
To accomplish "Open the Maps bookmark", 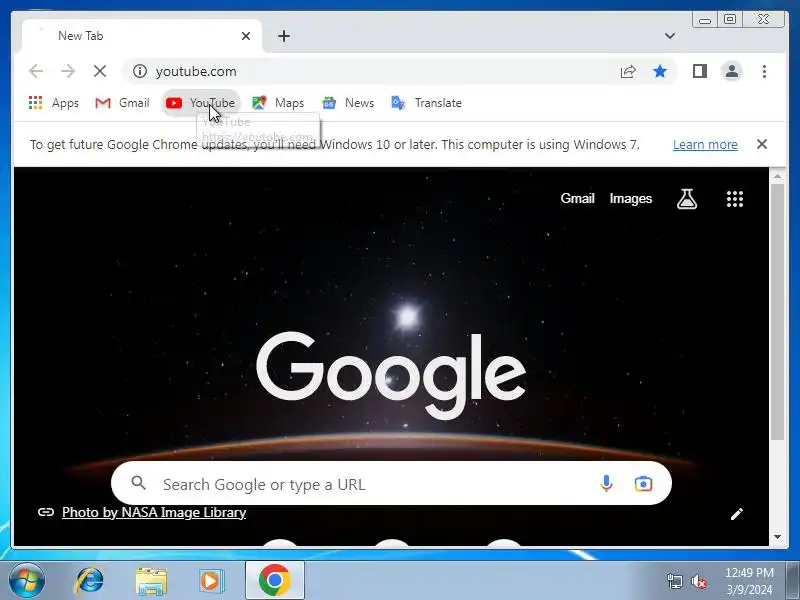I will pyautogui.click(x=278, y=103).
